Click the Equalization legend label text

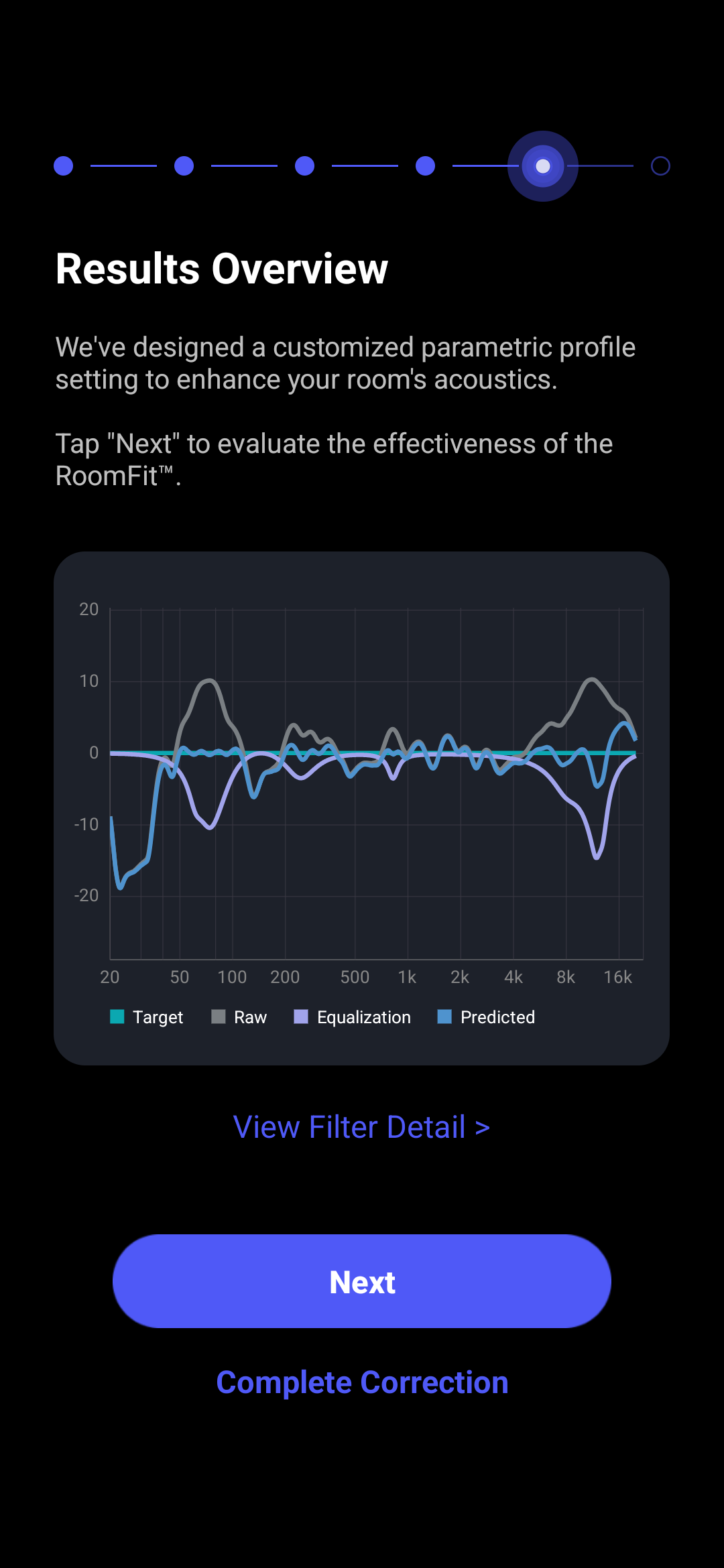point(364,1017)
